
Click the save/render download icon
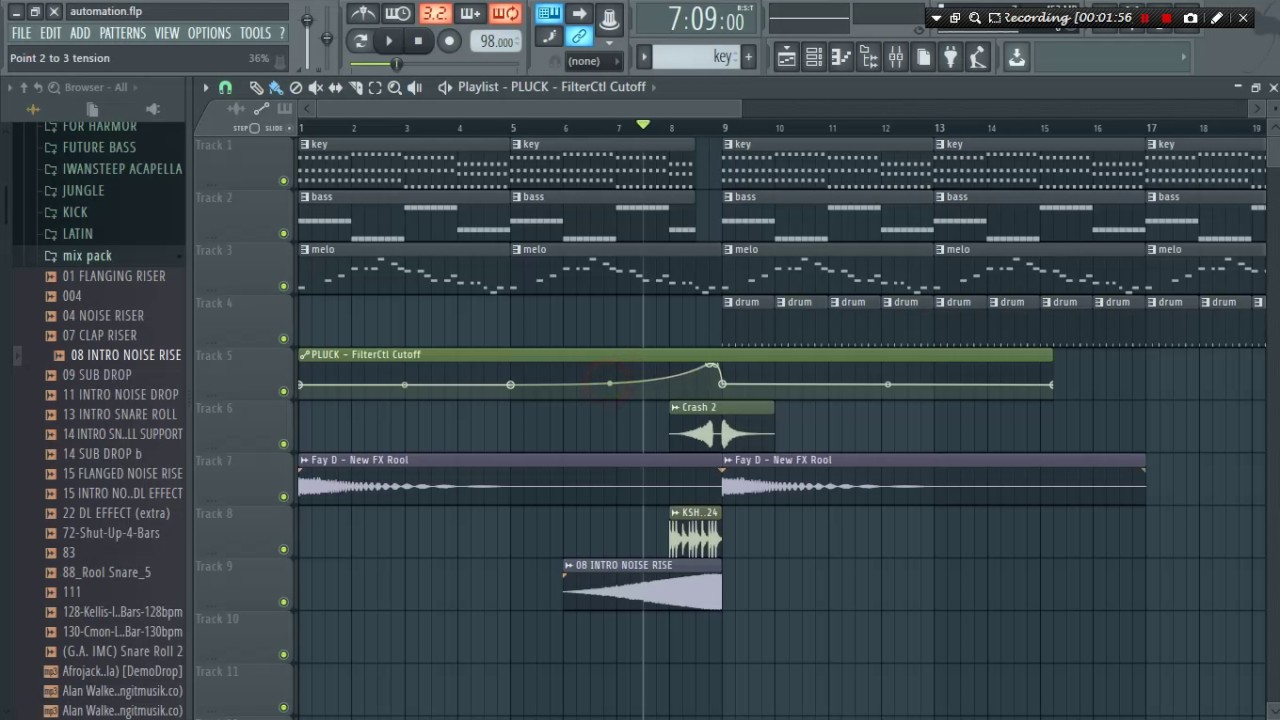(x=1016, y=58)
